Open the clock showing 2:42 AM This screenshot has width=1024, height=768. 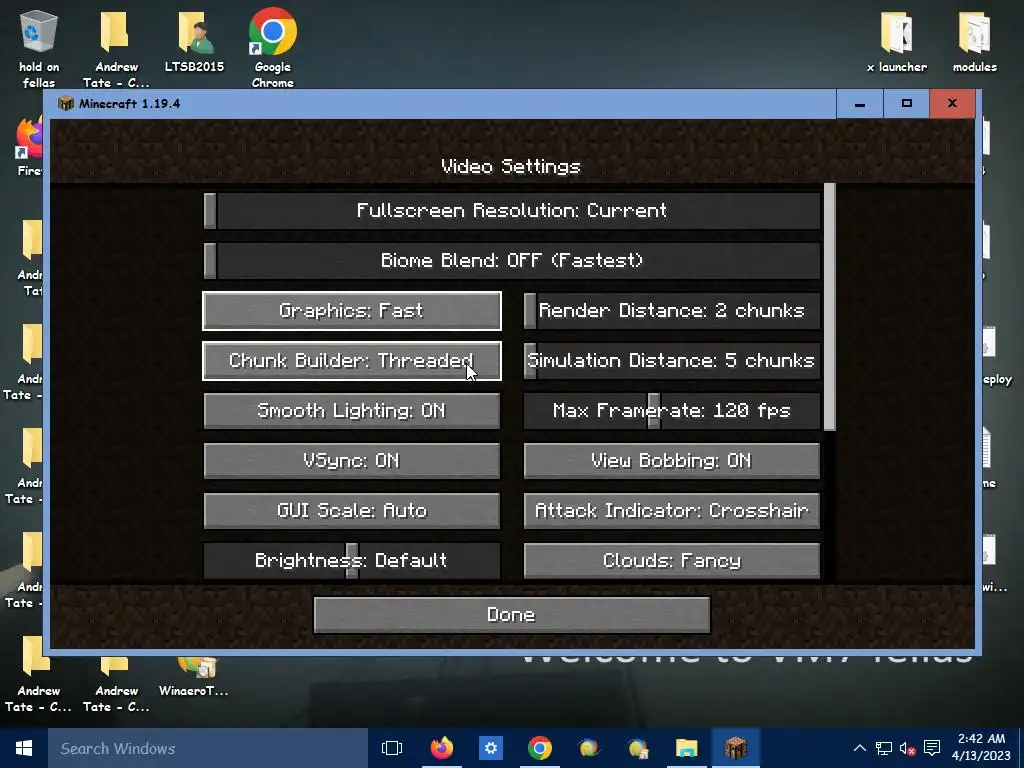(x=981, y=747)
